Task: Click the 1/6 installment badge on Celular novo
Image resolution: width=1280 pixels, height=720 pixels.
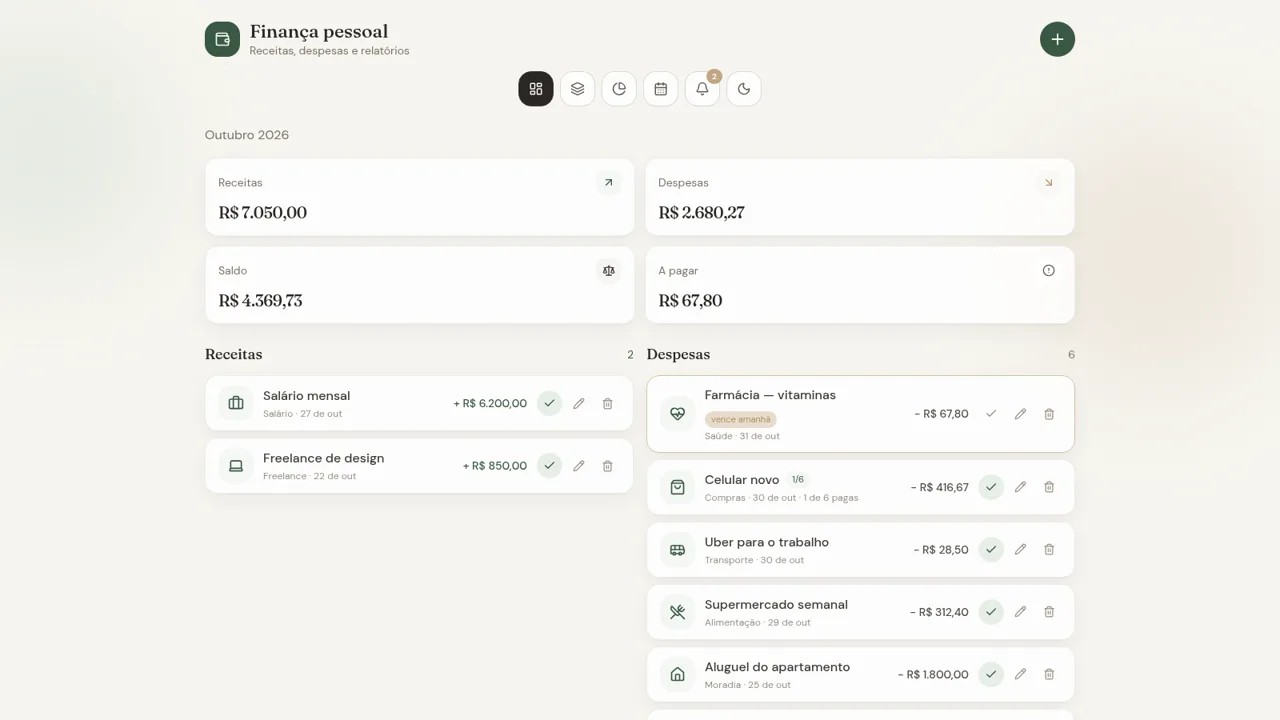Action: (x=798, y=480)
